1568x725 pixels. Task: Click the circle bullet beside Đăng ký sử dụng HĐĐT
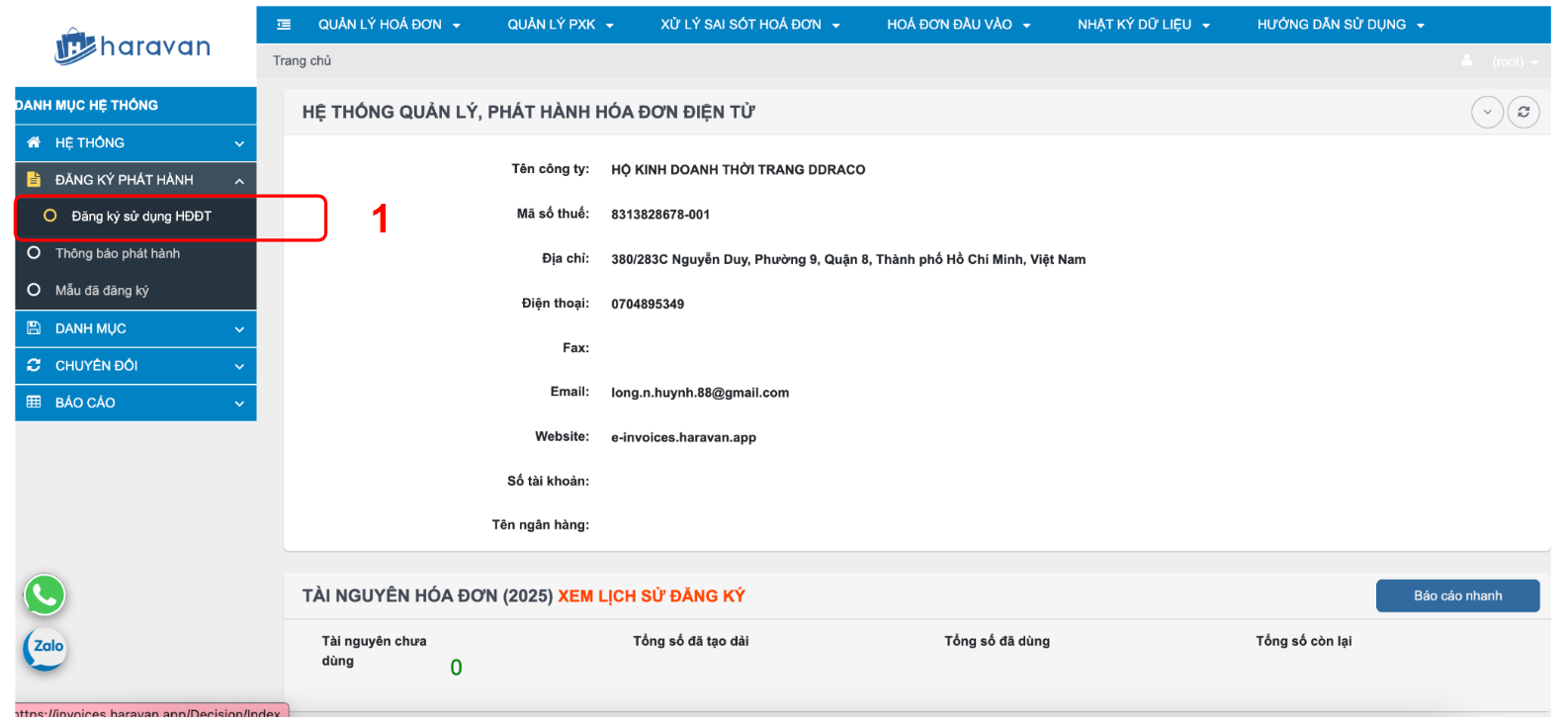tap(50, 216)
